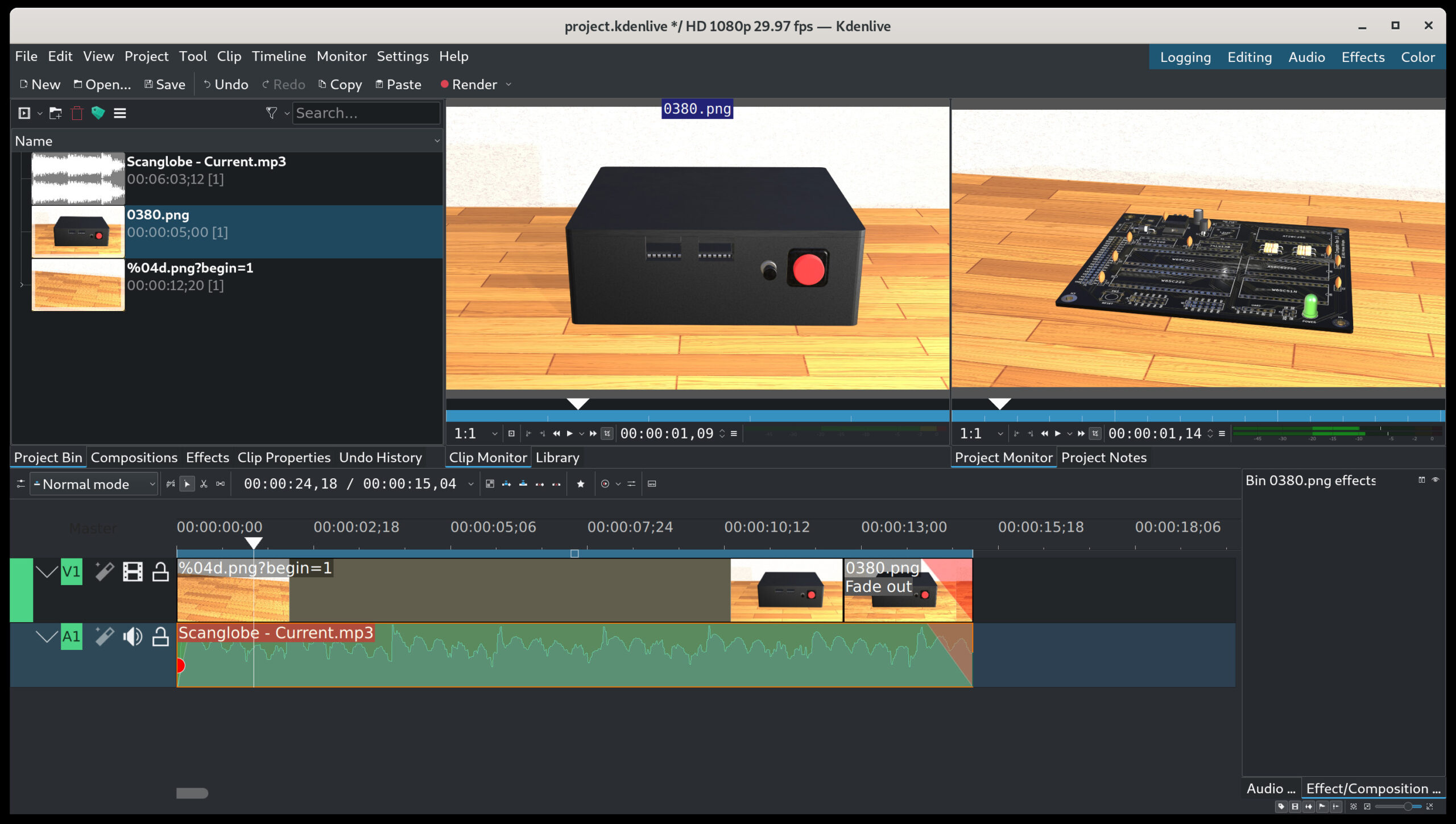Image resolution: width=1456 pixels, height=824 pixels.
Task: Open the V1 track effects wand icon
Action: tap(104, 572)
